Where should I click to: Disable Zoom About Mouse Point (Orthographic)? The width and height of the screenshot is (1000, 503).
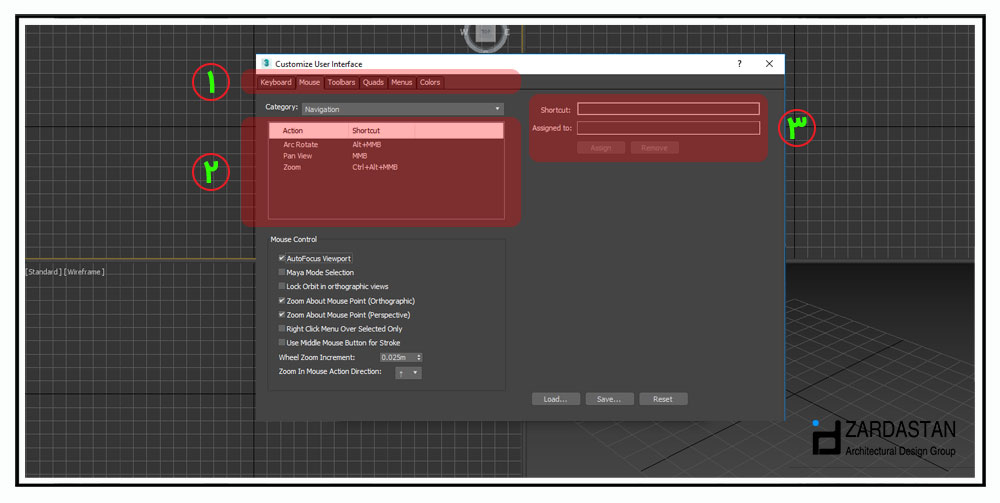(x=282, y=300)
